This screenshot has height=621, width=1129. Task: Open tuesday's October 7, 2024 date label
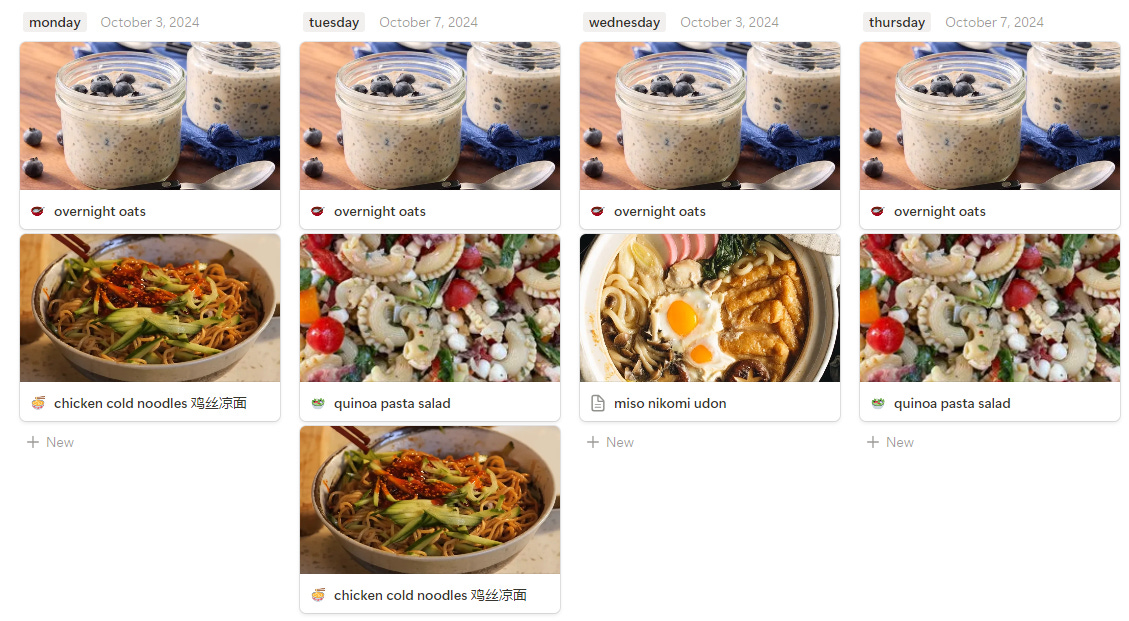pos(428,22)
